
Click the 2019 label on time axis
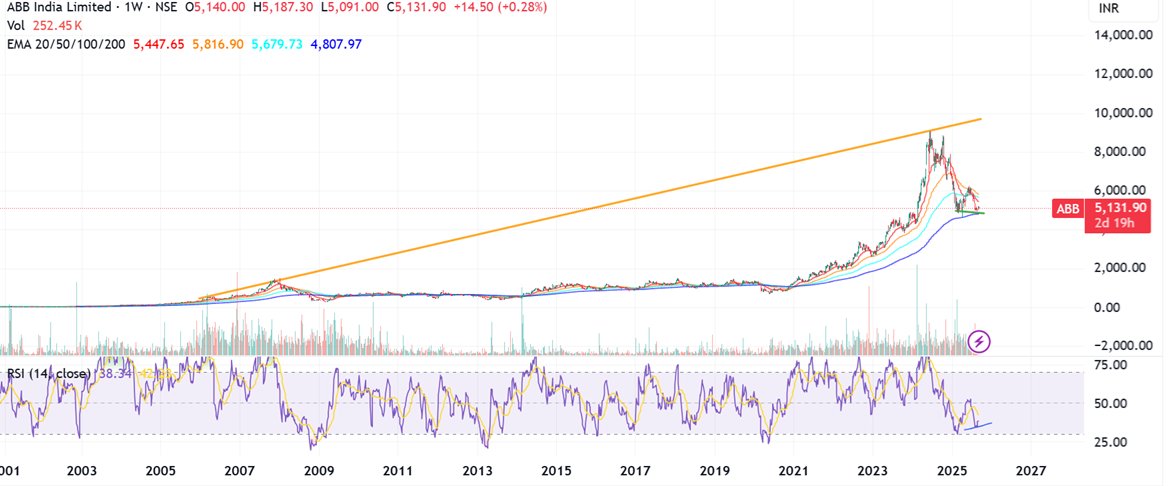714,471
